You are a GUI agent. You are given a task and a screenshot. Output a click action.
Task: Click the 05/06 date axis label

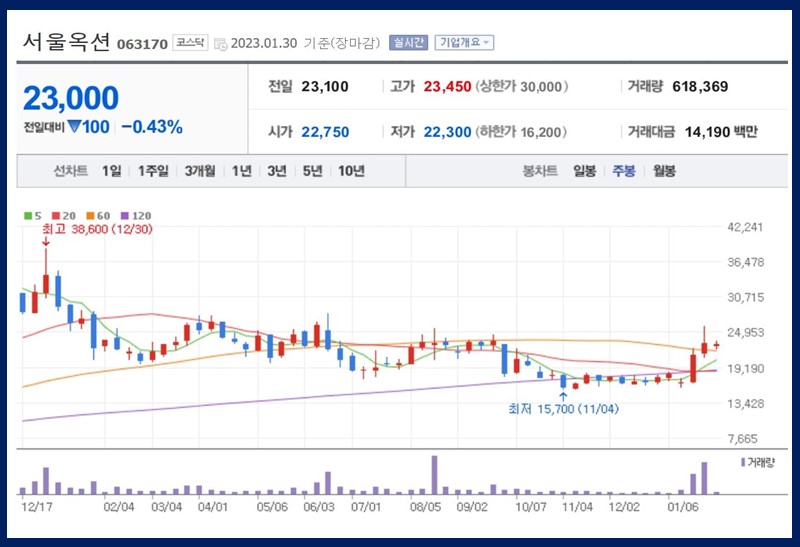(x=272, y=507)
